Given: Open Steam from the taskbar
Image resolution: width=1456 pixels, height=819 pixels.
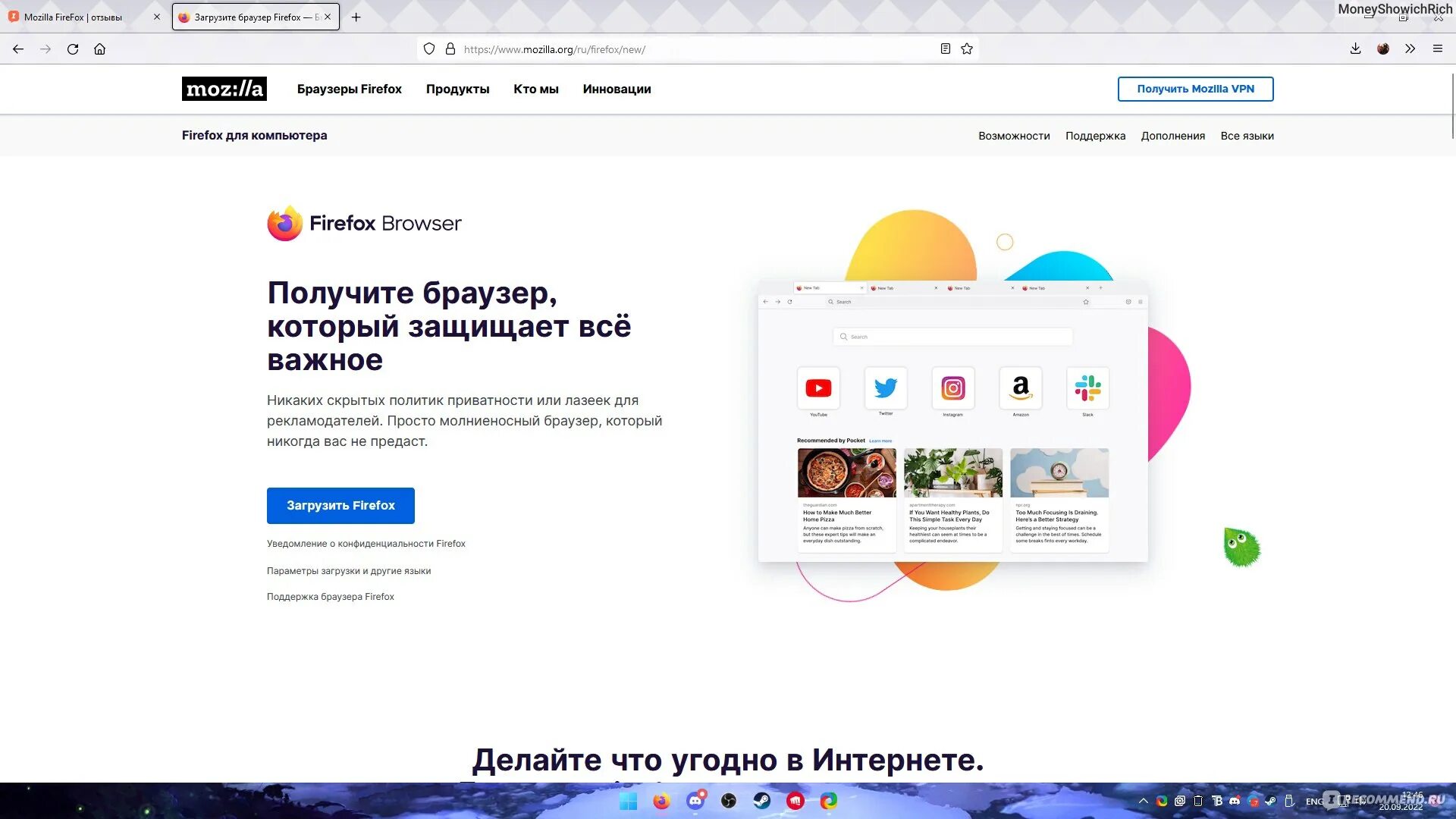Looking at the screenshot, I should click(761, 801).
